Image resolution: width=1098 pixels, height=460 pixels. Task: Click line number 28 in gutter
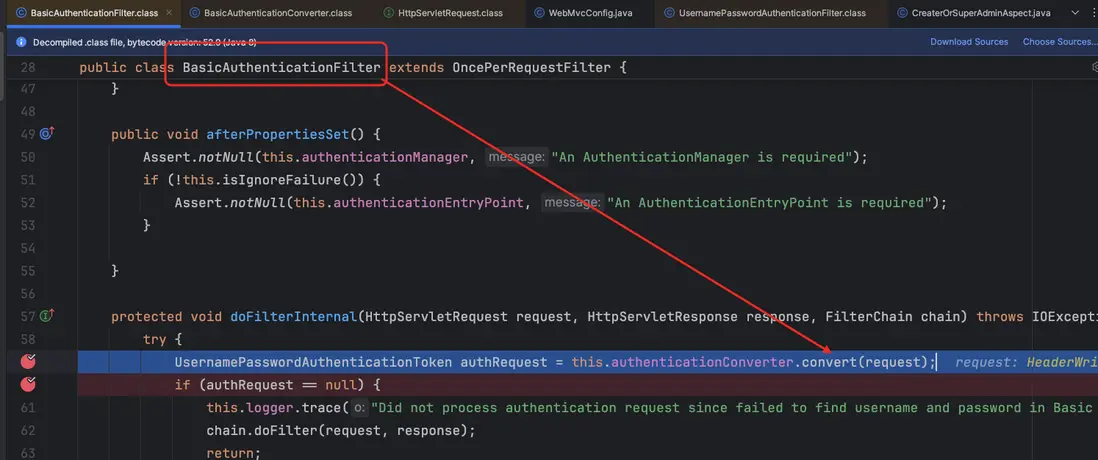27,68
